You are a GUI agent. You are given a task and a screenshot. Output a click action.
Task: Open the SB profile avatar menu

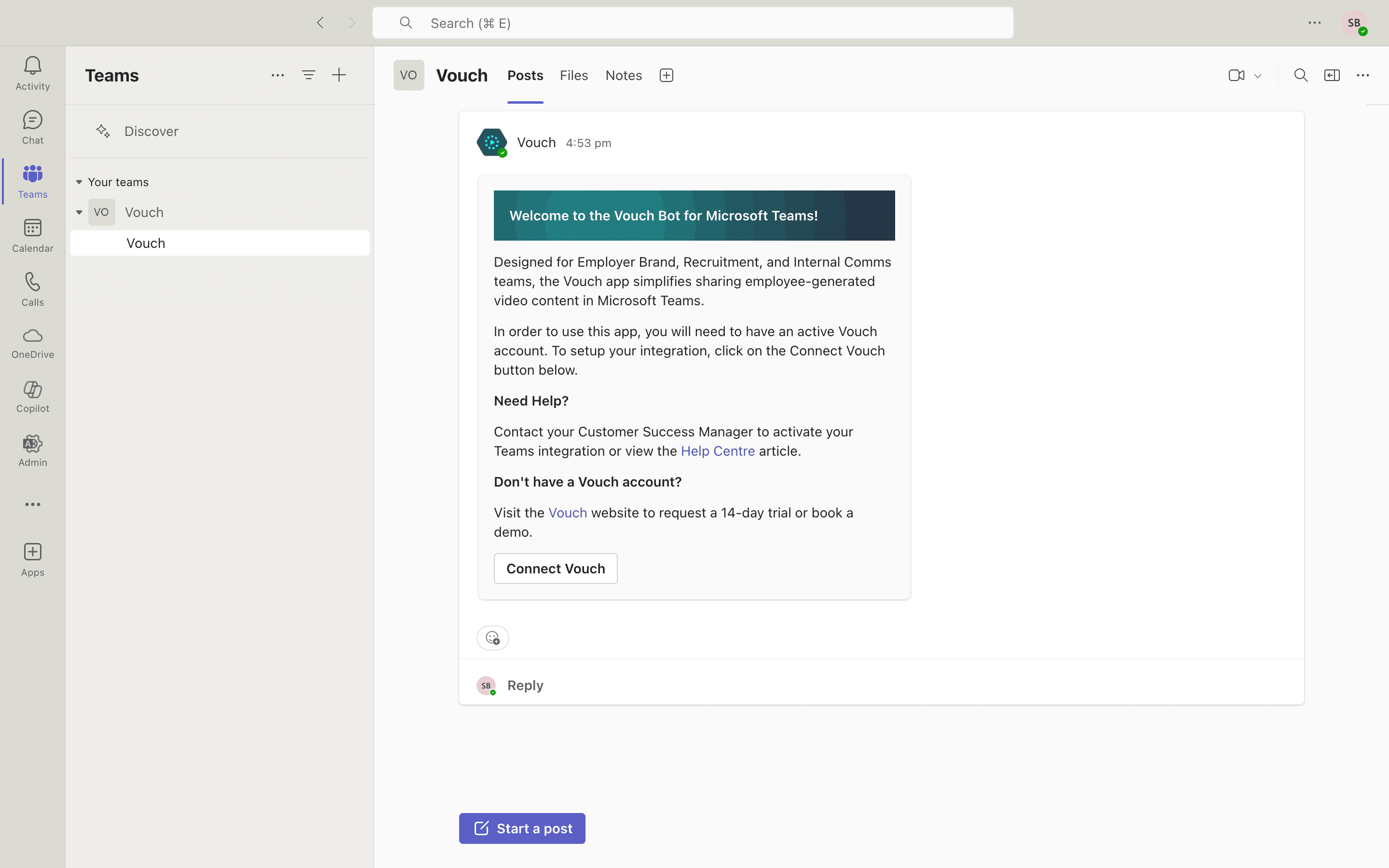click(x=1355, y=23)
